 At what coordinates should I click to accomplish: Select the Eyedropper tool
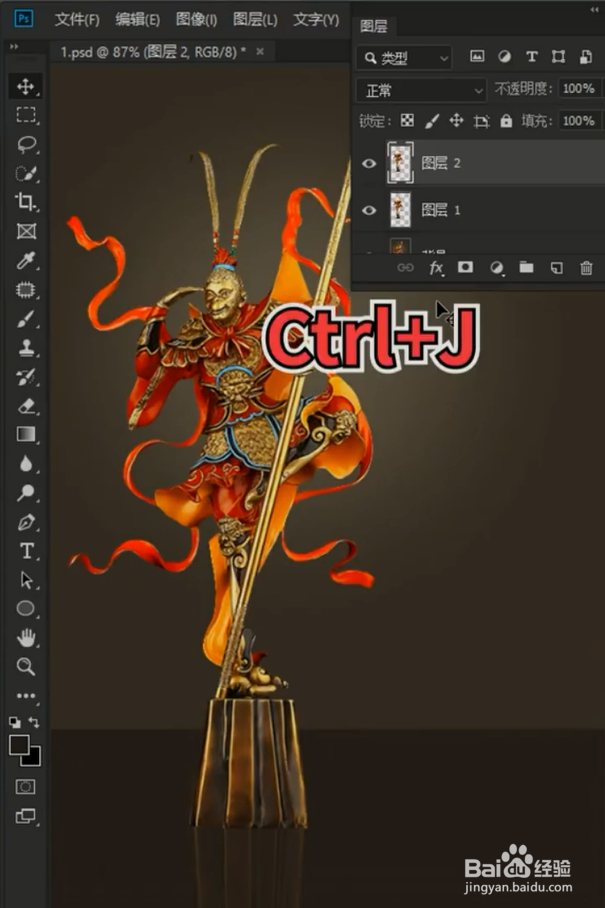pos(25,261)
